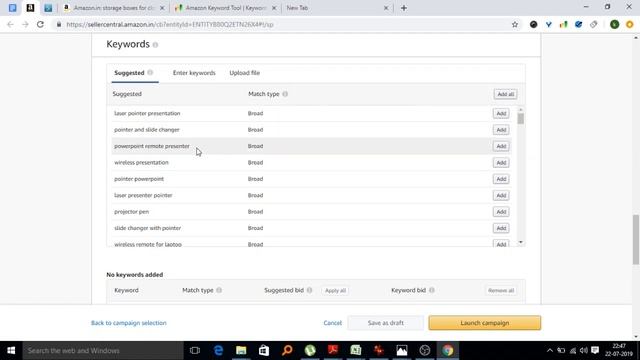This screenshot has width=640, height=360.
Task: Switch to the Suggested keywords tab
Action: coord(129,73)
